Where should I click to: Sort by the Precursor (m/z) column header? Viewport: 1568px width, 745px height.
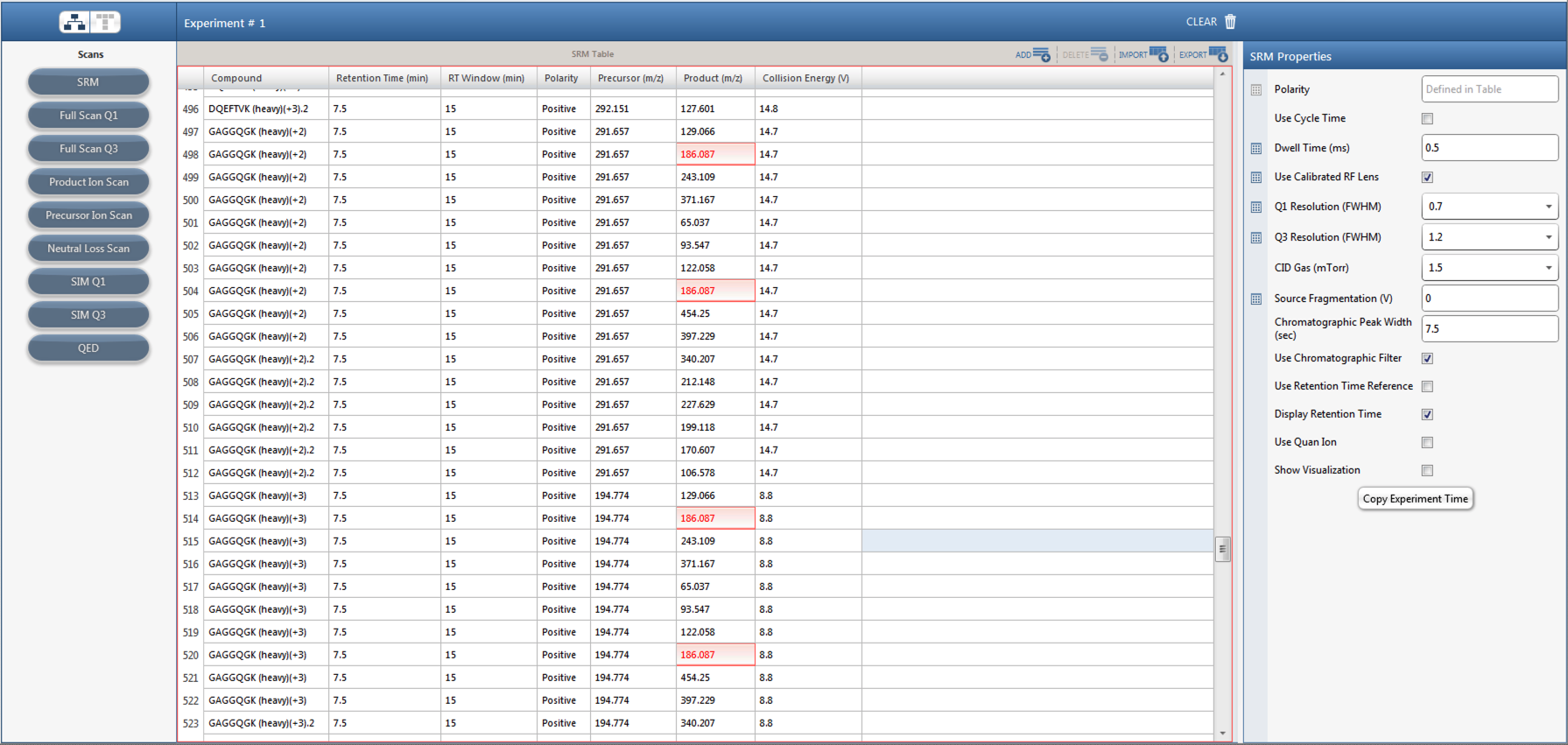pyautogui.click(x=629, y=78)
